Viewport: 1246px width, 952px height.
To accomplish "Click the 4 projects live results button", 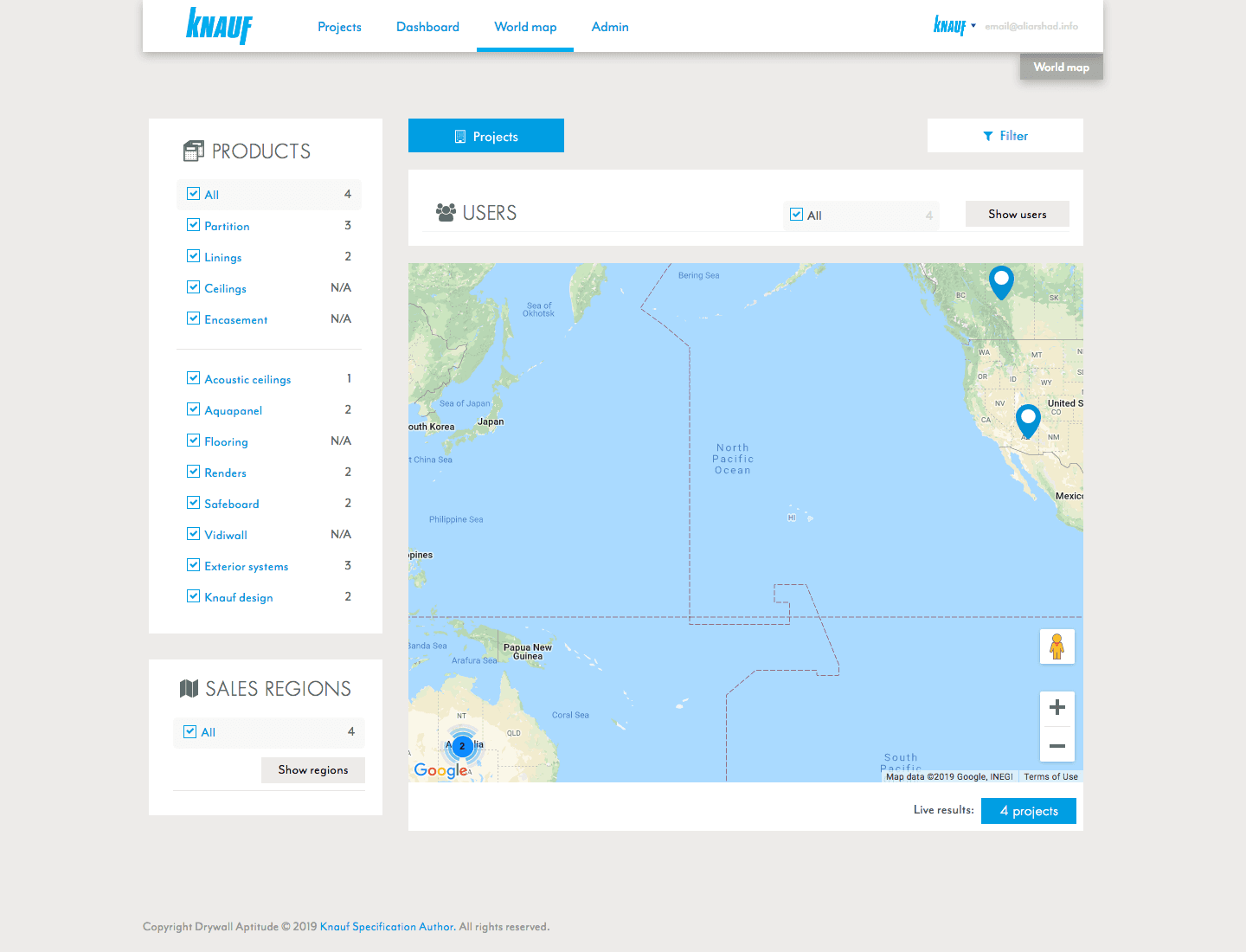I will (1028, 811).
